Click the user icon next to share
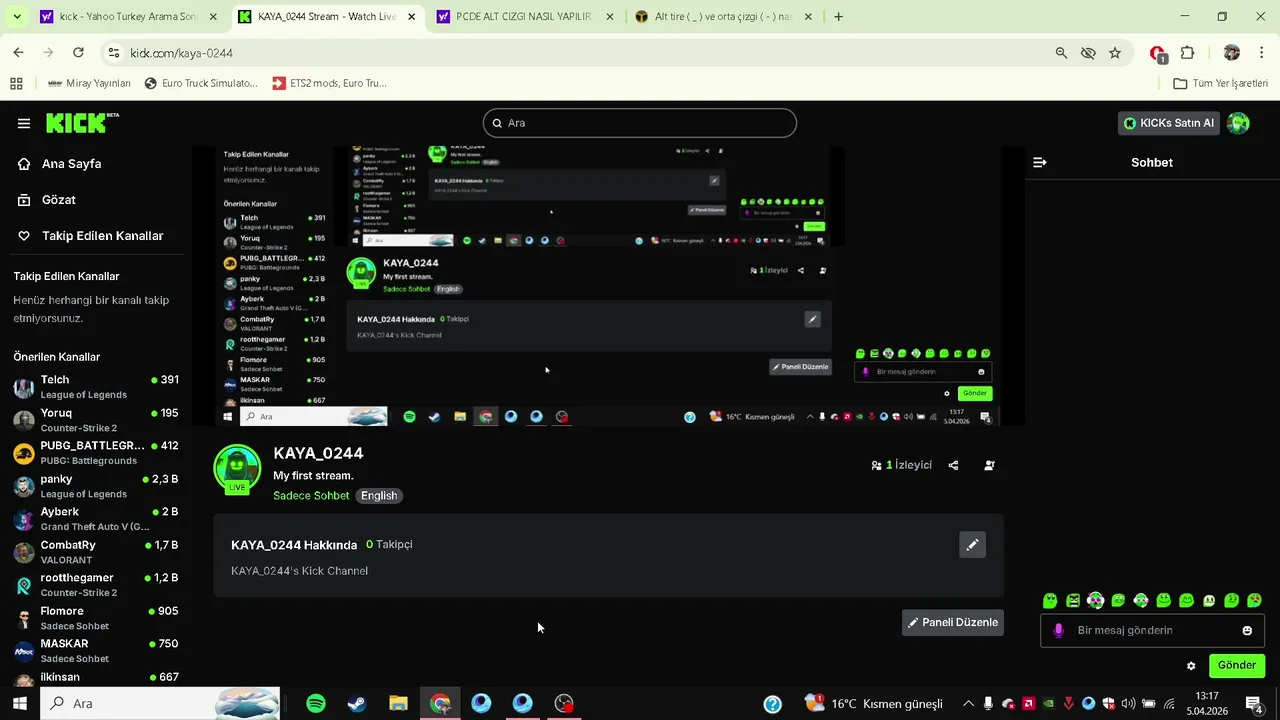This screenshot has height=720, width=1280. click(x=989, y=465)
